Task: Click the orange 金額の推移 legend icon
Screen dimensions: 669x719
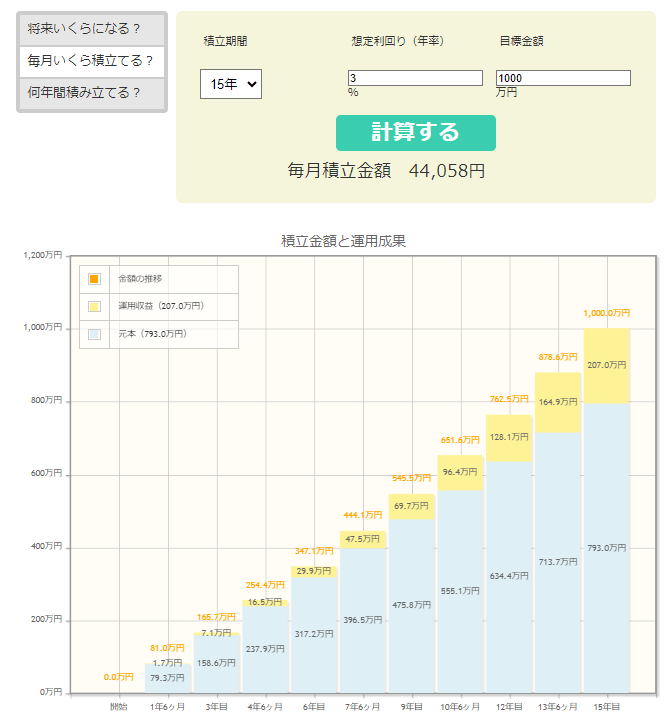Action: [x=94, y=279]
